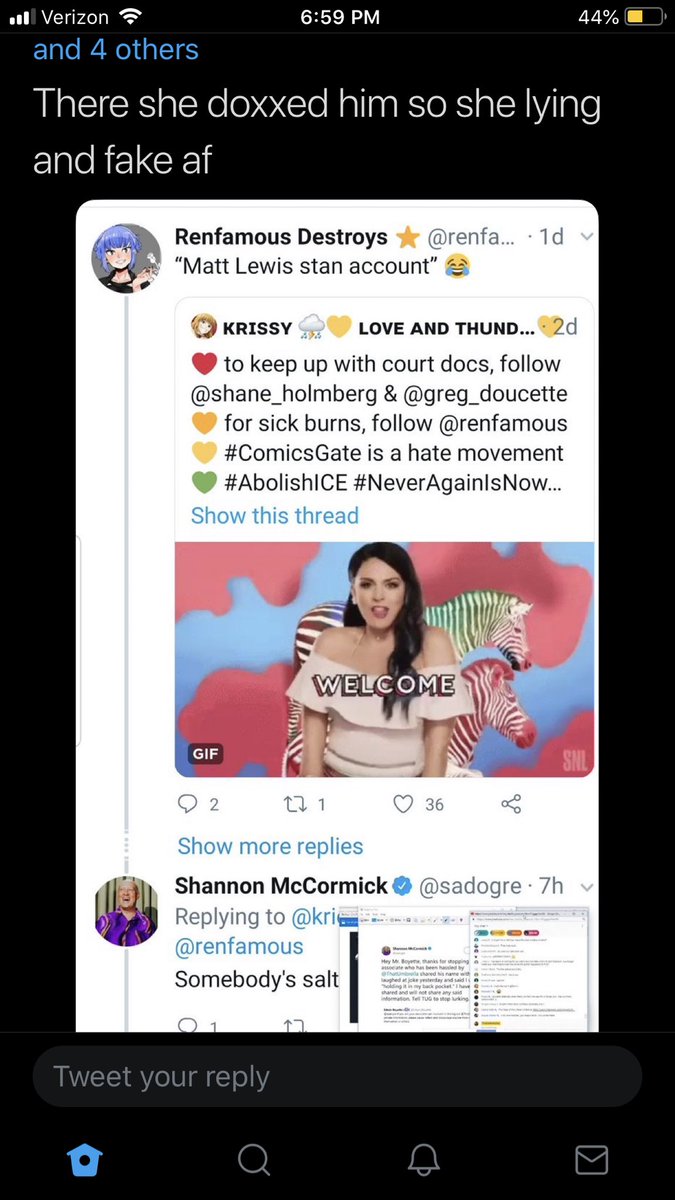The width and height of the screenshot is (675, 1200).
Task: Open the Messages envelope tab
Action: pyautogui.click(x=592, y=1159)
